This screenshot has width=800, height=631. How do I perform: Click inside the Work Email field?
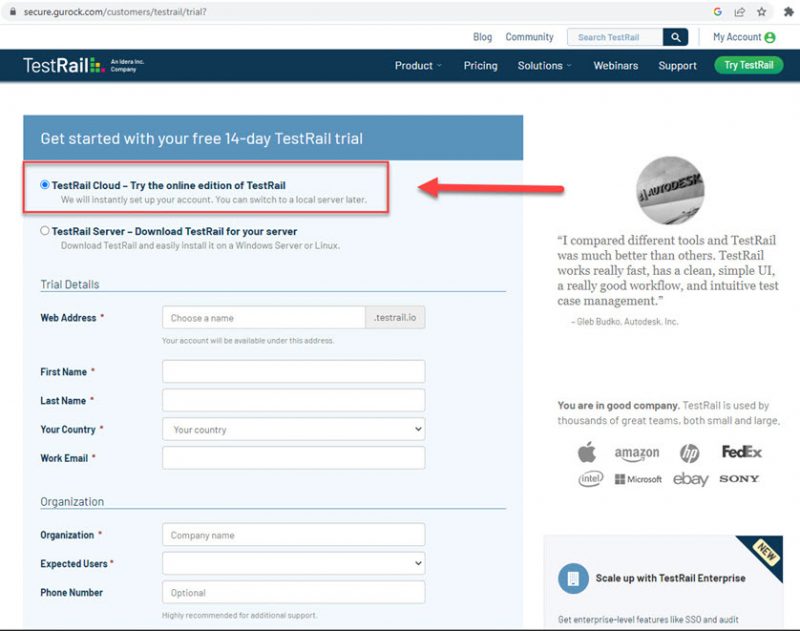click(293, 457)
